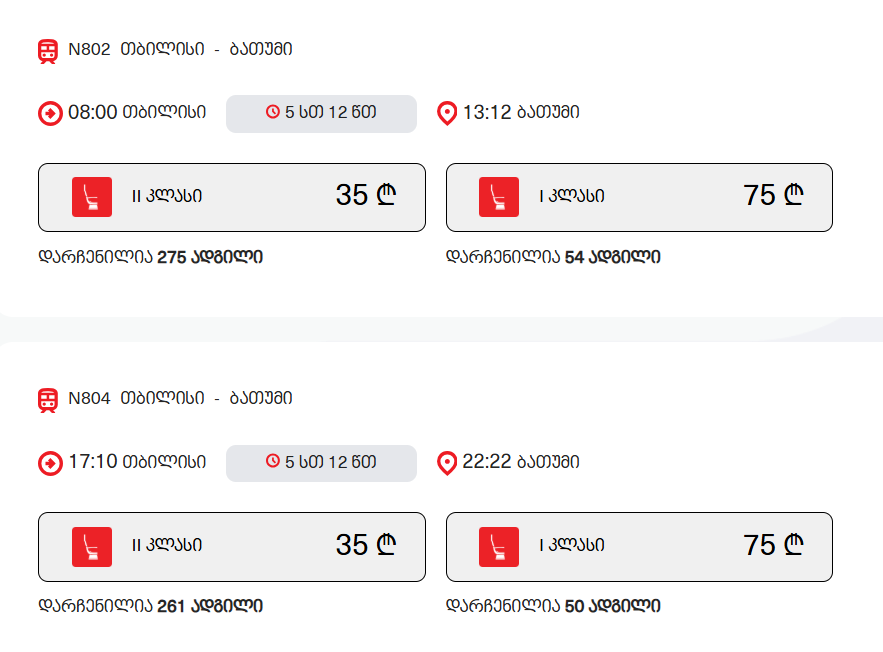Click the seat icon in N802 II class
Viewport: 883px width, 652px height.
coord(92,197)
